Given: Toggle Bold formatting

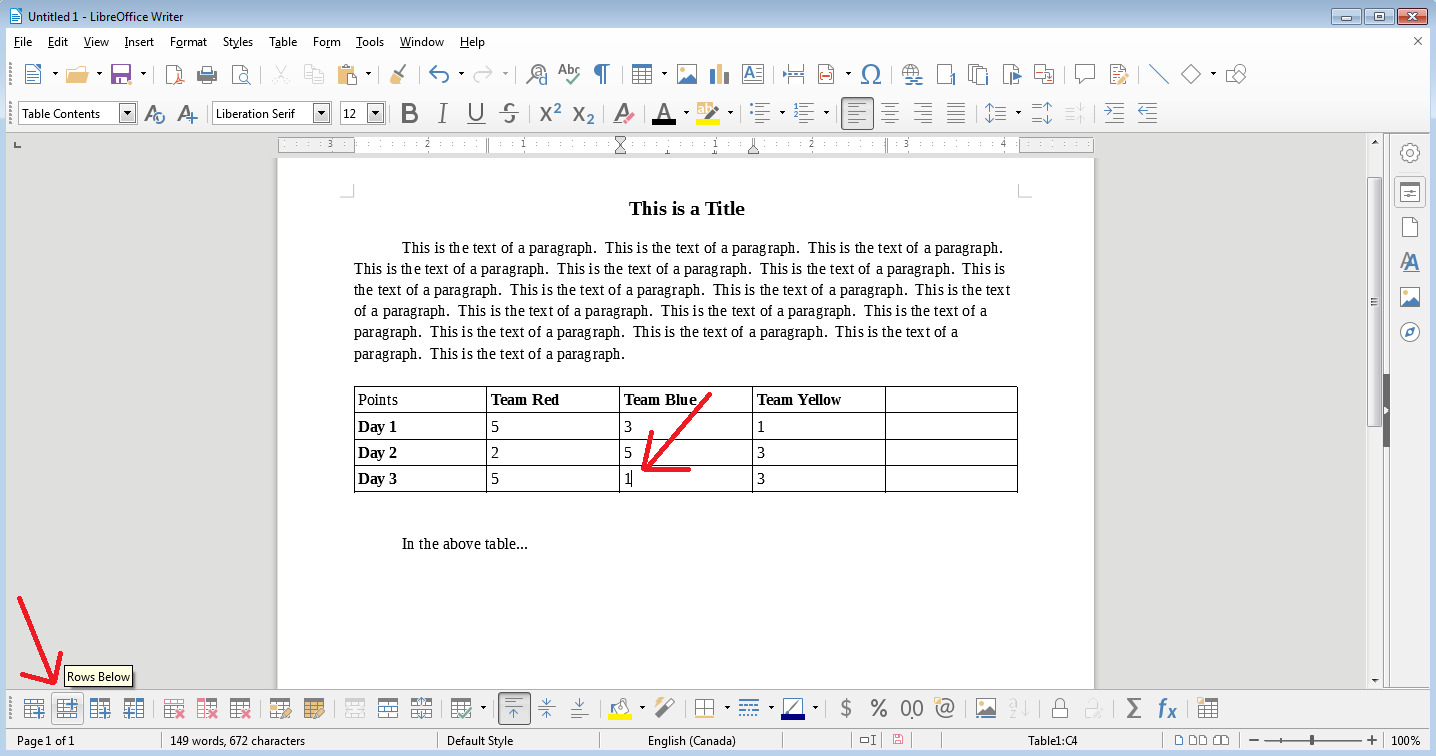Looking at the screenshot, I should point(409,113).
